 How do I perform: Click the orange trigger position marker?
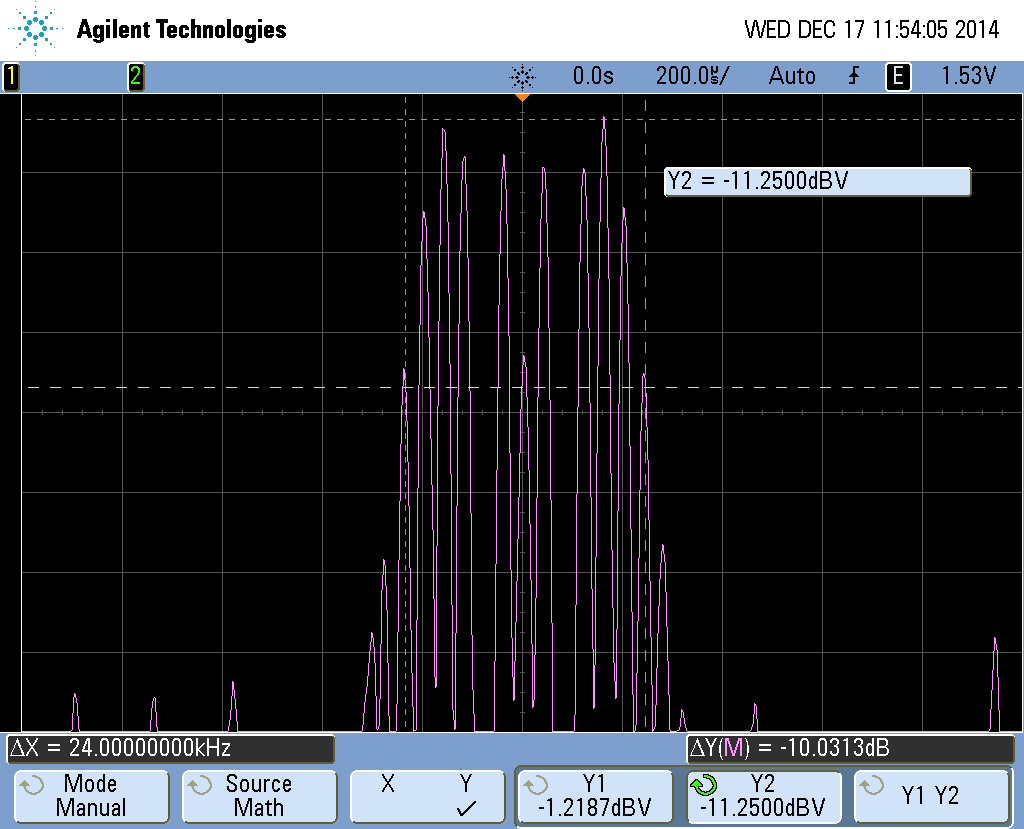(x=521, y=99)
